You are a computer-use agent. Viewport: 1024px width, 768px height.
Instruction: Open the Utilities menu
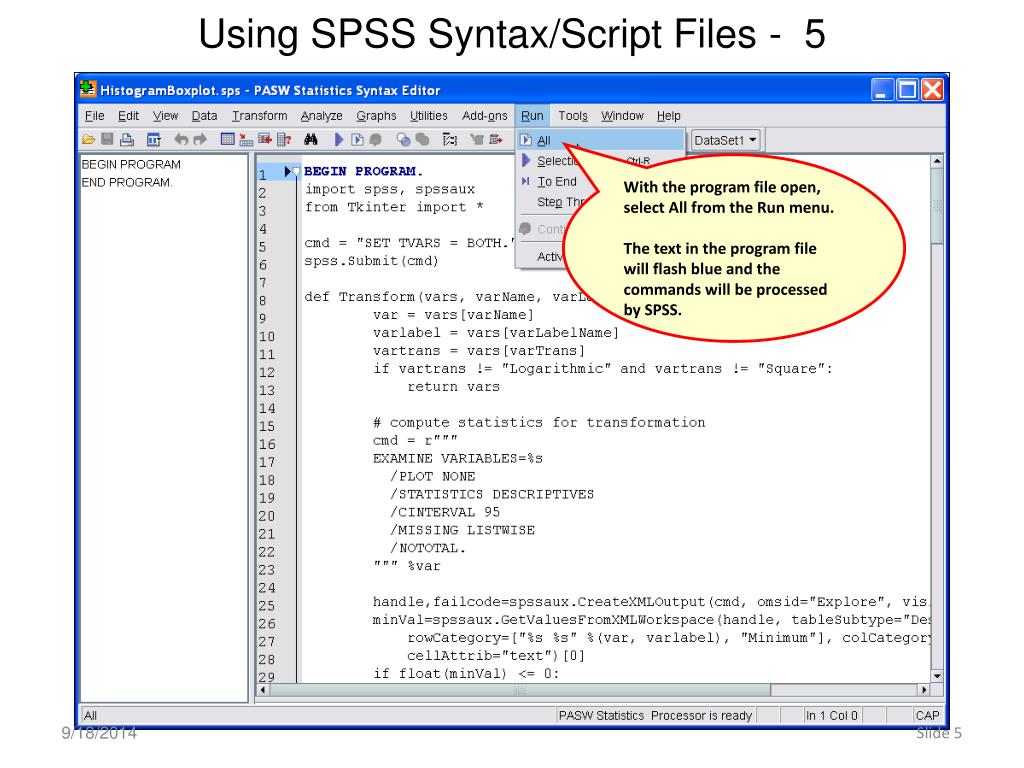[x=429, y=116]
